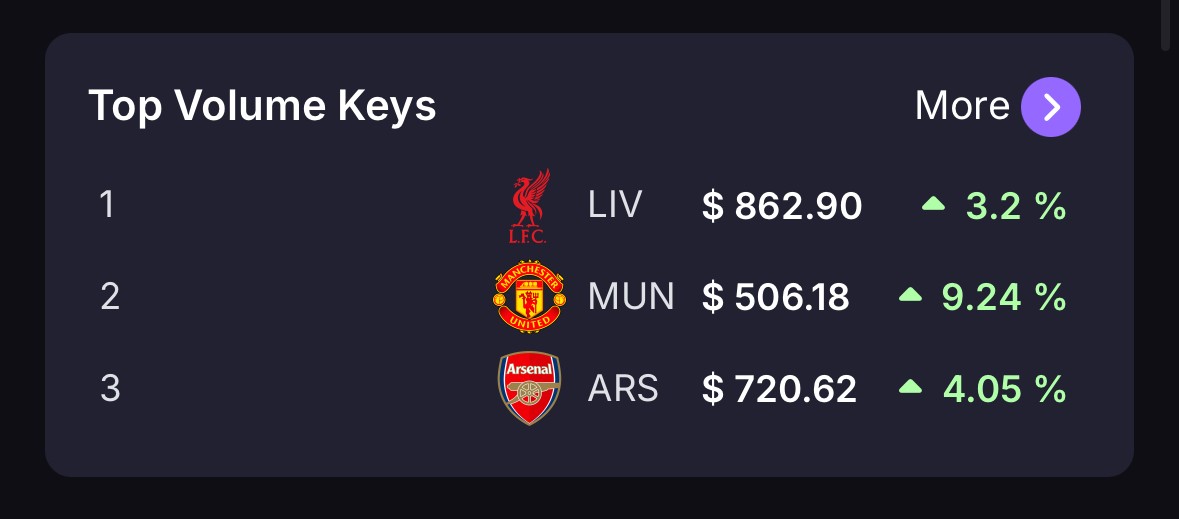Click the 3.2 % change value
This screenshot has height=519, width=1179.
1016,206
